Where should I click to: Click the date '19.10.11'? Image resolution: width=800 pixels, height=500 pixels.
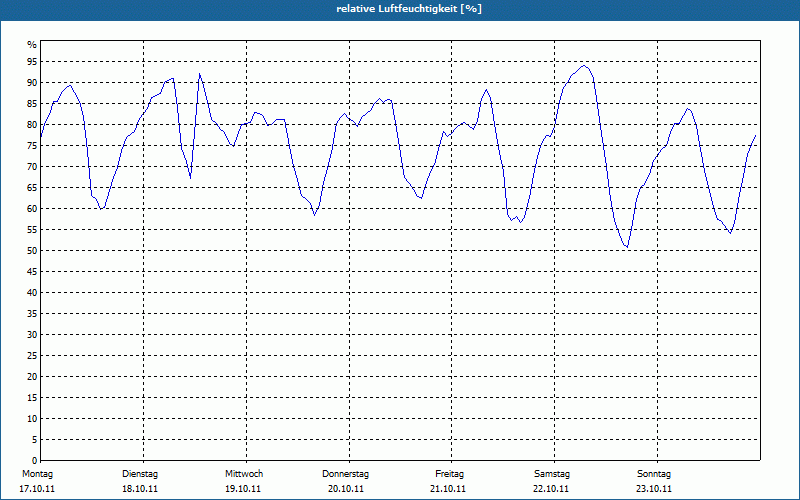243,489
